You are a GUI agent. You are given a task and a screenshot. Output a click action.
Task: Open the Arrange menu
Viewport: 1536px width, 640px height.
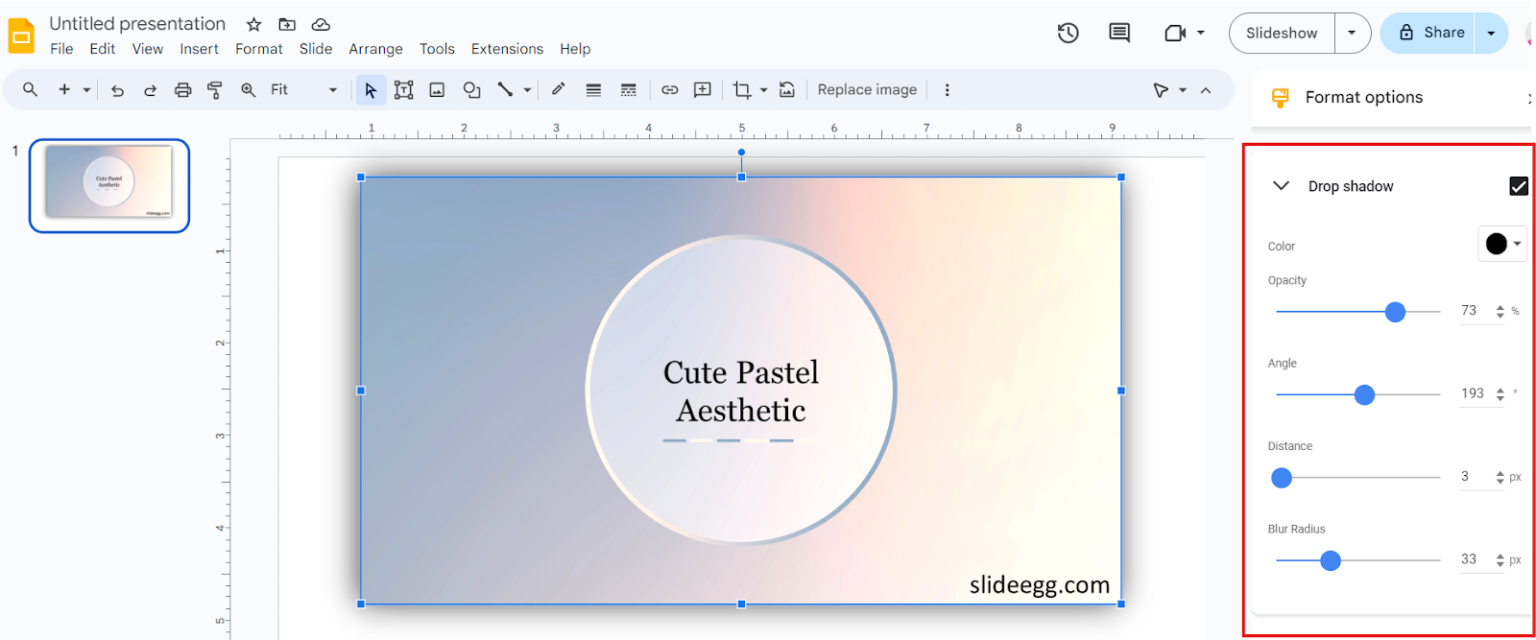[375, 48]
